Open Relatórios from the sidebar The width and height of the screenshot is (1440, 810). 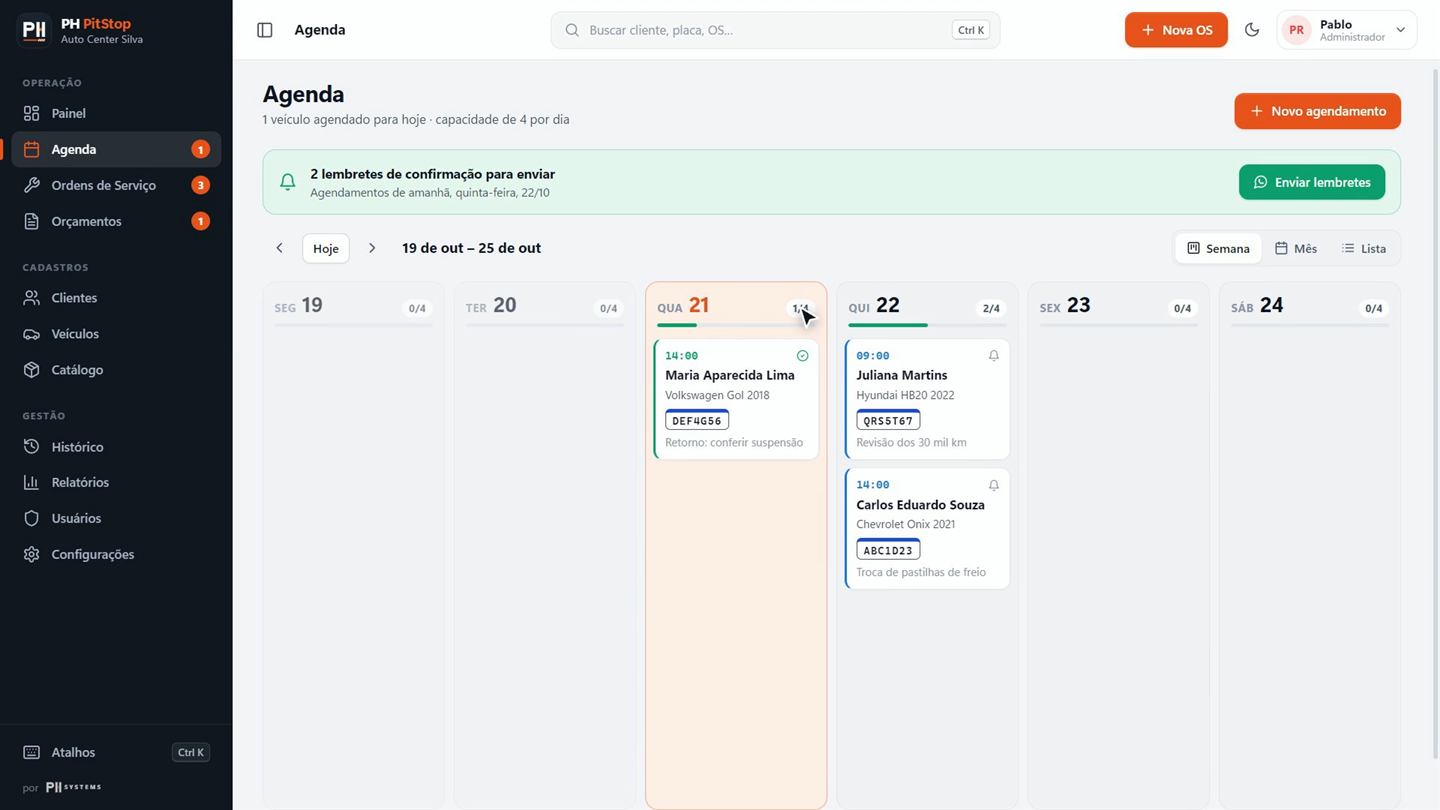coord(116,482)
